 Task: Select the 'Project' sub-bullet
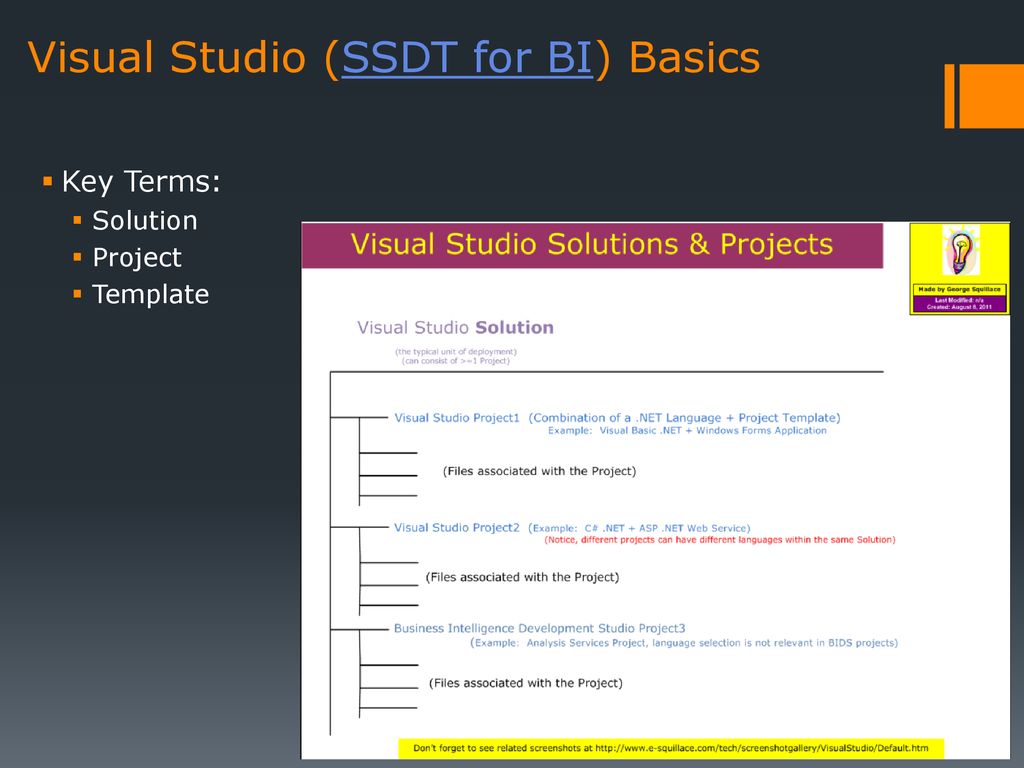(x=137, y=258)
